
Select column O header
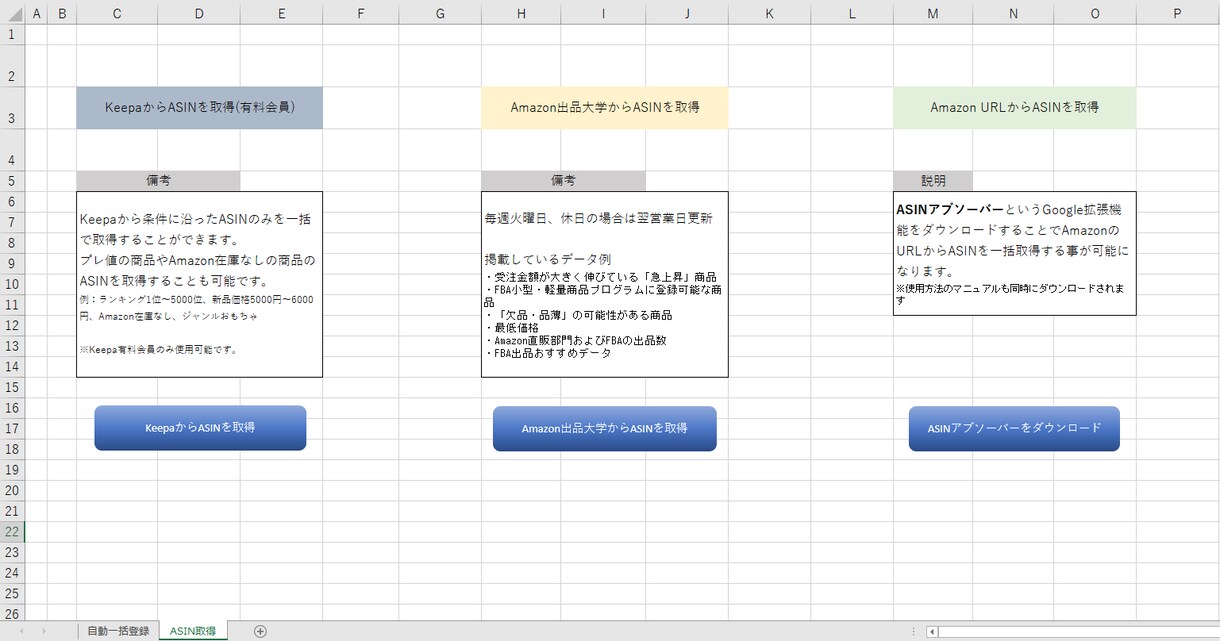point(1095,12)
